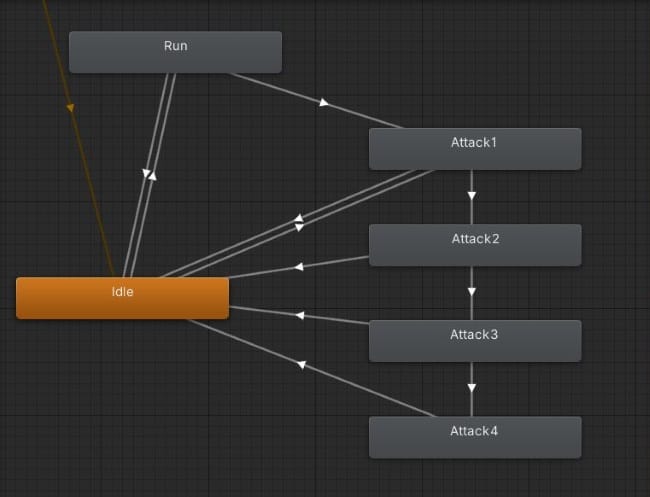The image size is (650, 497).
Task: Select the Attack1 to Idle transition arrow
Action: tap(298, 218)
